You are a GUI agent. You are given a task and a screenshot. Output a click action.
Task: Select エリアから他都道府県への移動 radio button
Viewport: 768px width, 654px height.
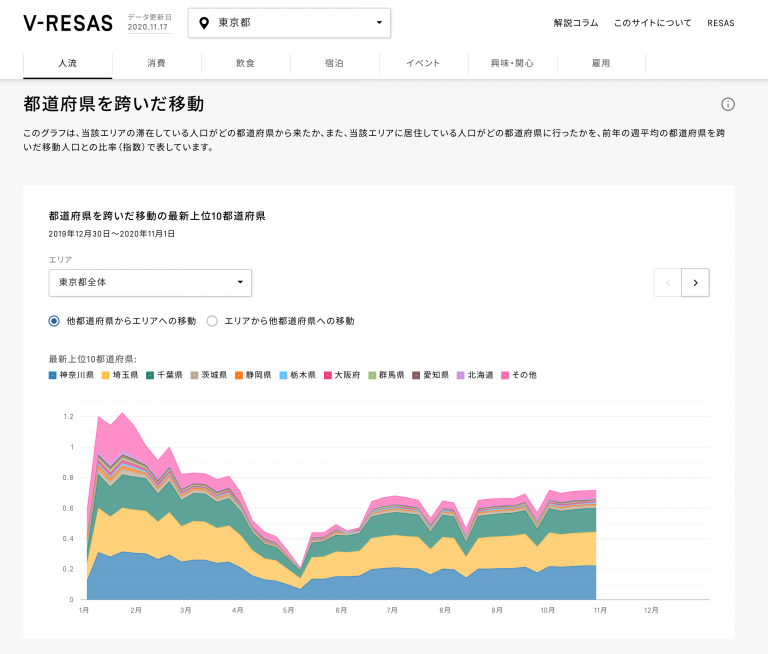212,321
